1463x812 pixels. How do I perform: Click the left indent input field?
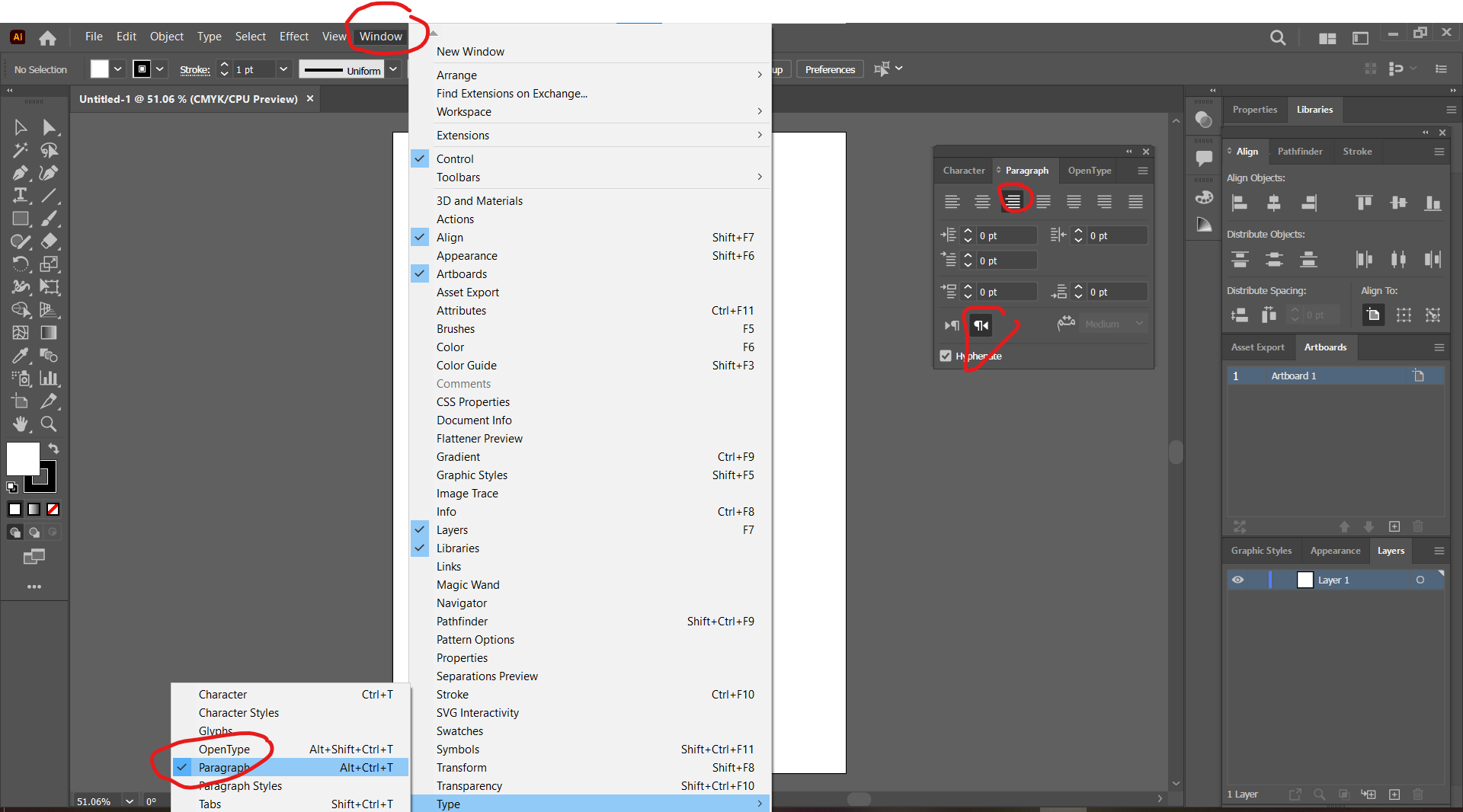1007,236
